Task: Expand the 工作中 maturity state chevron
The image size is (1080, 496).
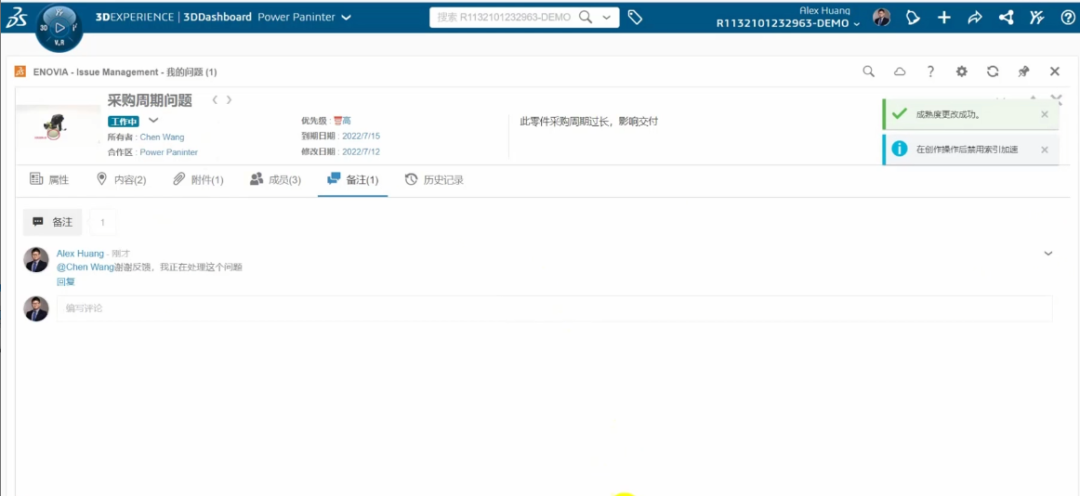Action: (x=154, y=121)
